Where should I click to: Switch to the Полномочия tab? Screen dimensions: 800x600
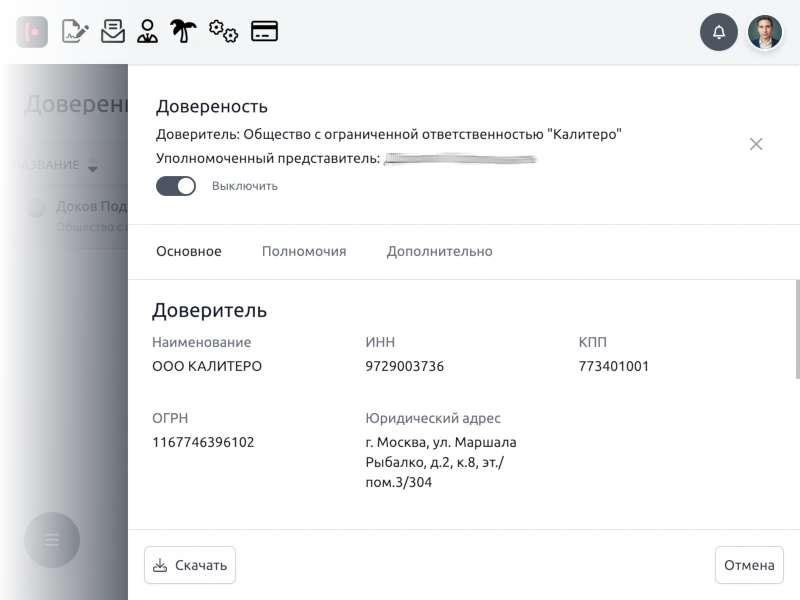(x=304, y=251)
